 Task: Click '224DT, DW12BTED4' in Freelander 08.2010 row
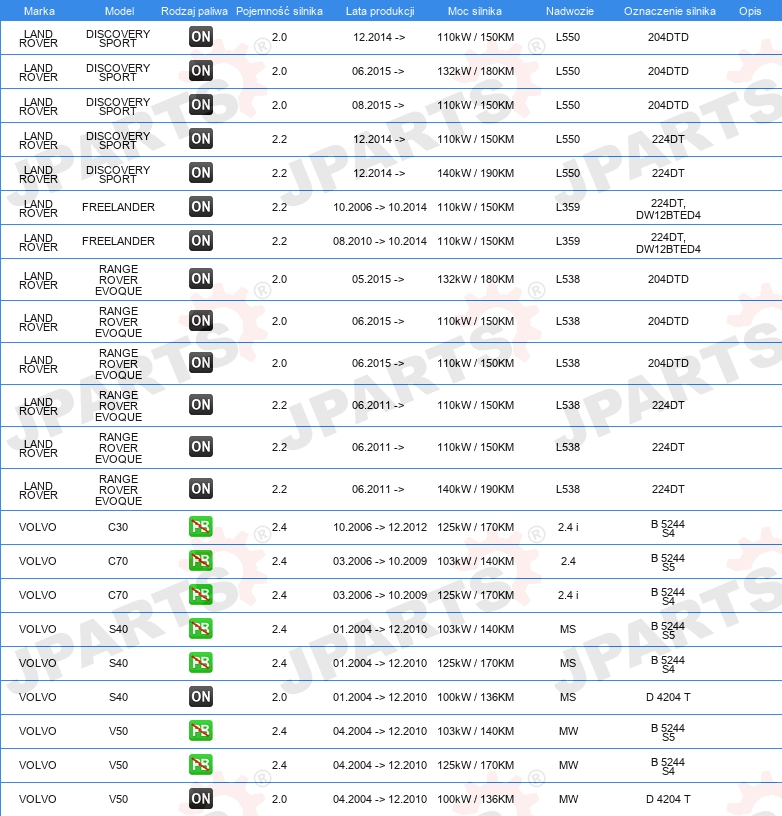pos(668,243)
